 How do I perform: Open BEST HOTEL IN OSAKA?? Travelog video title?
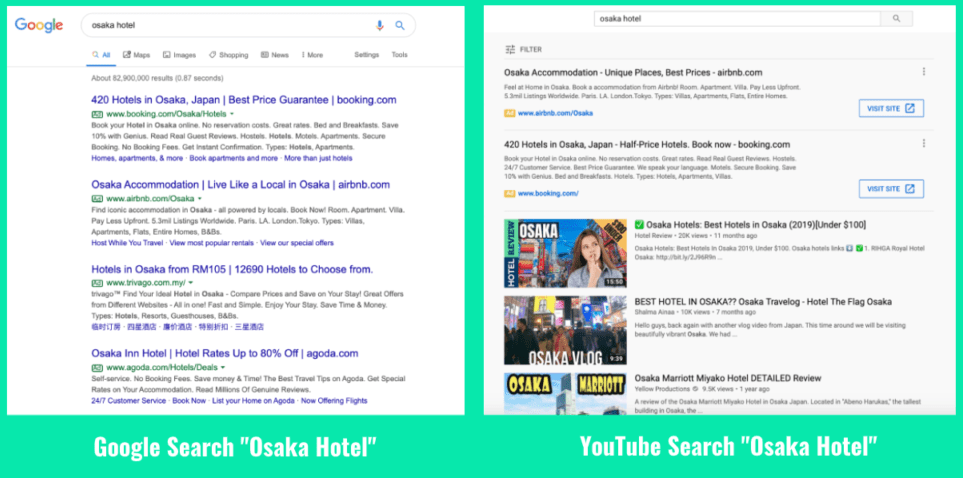click(763, 302)
